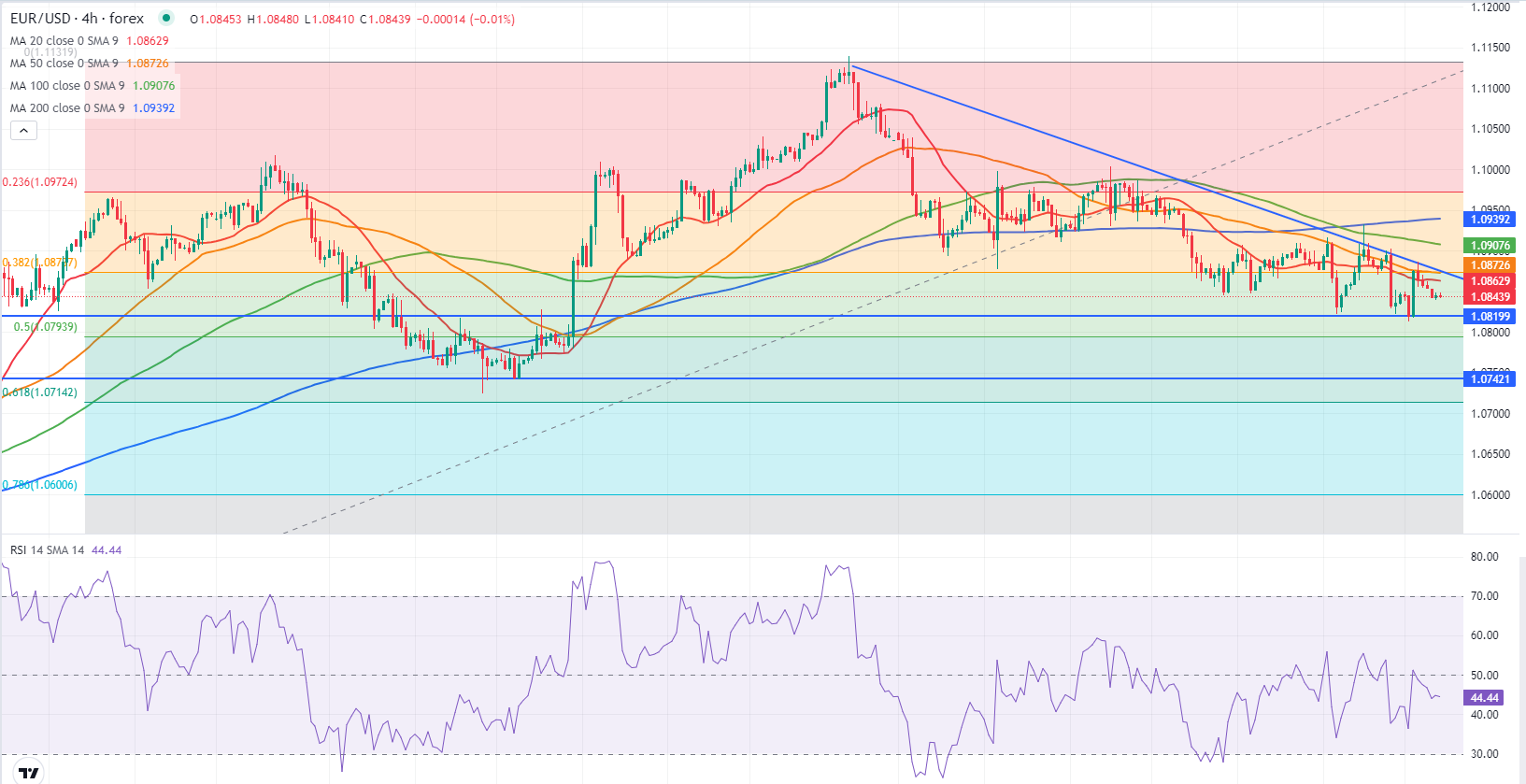Select the MA 100 close indicator legend
1526x784 pixels.
(x=93, y=86)
